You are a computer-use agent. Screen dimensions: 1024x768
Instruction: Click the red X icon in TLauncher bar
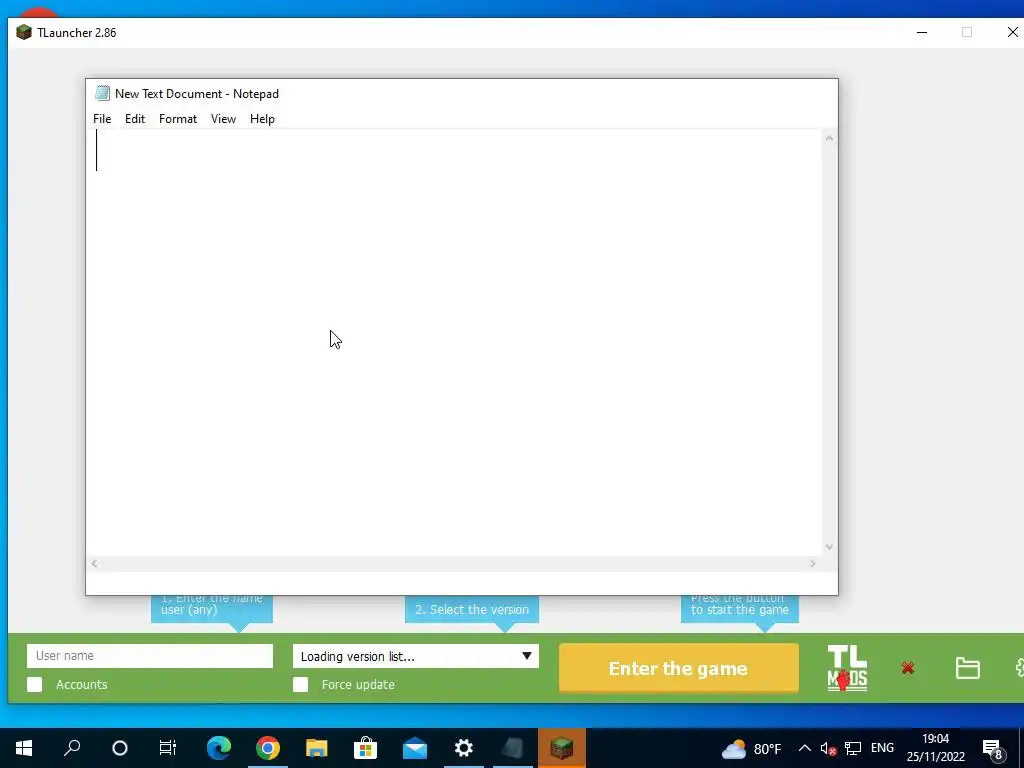907,668
